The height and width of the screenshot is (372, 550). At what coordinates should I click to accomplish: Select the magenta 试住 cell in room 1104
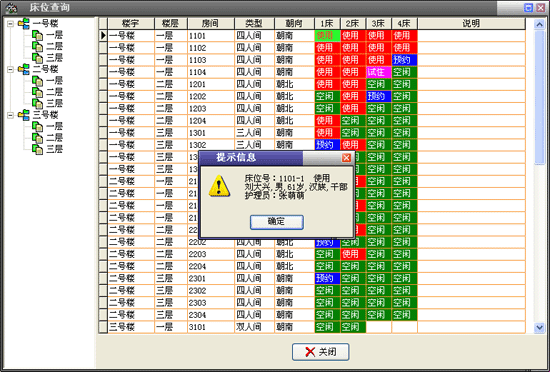click(x=378, y=72)
